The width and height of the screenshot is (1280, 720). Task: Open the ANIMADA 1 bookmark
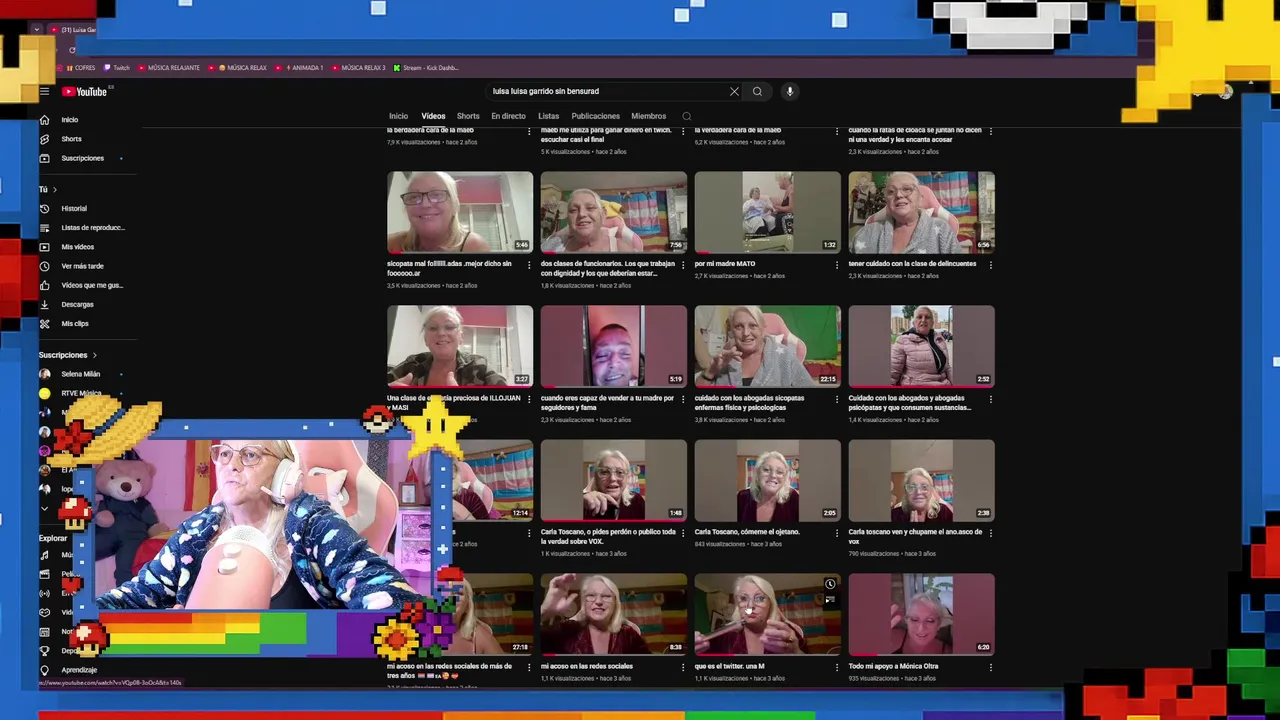pyautogui.click(x=302, y=68)
